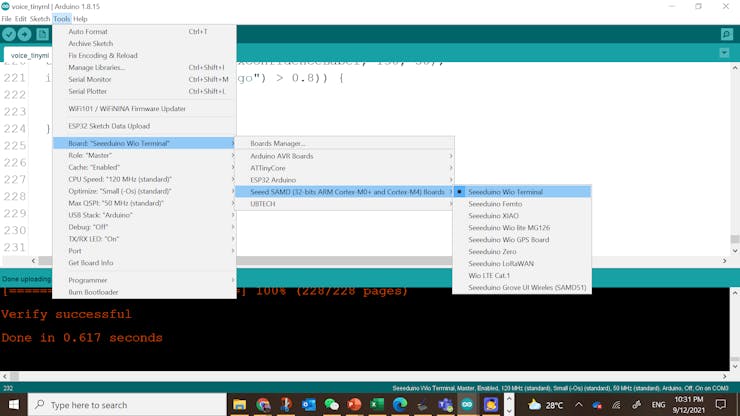The image size is (740, 416).
Task: Click the Type here to search box
Action: [x=127, y=405]
